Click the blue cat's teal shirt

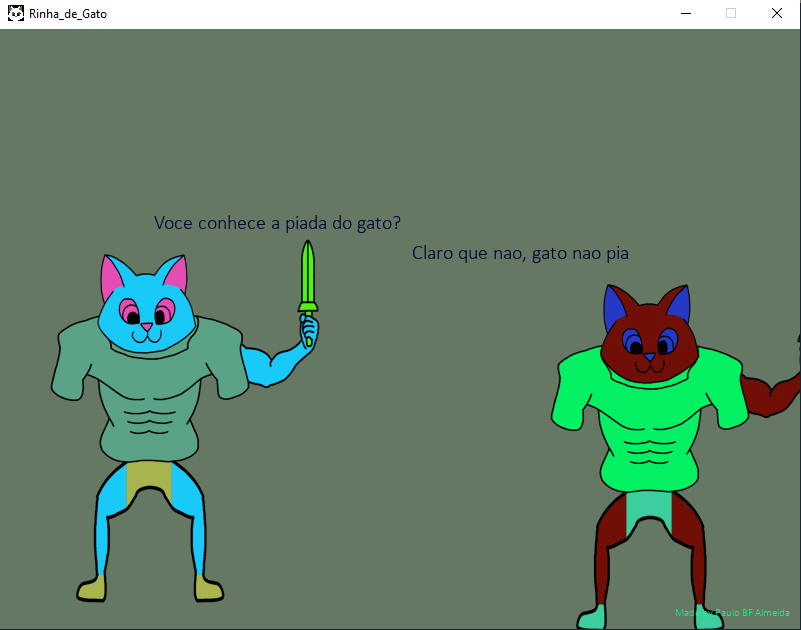point(148,391)
